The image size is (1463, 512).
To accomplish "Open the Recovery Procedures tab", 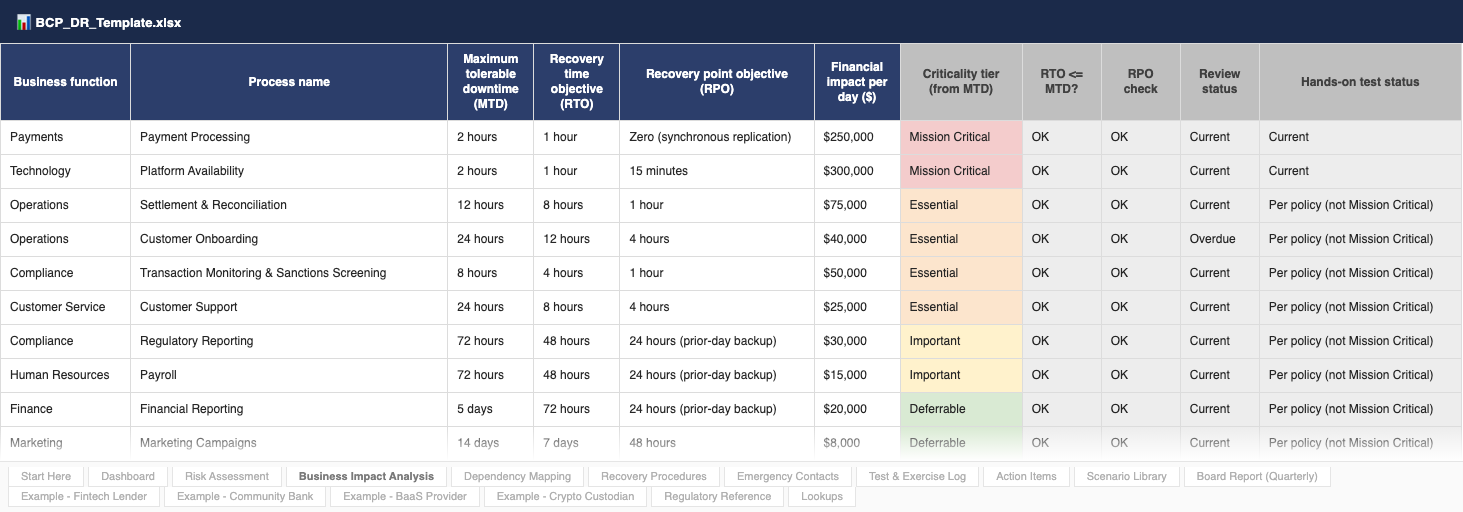I will pyautogui.click(x=654, y=476).
